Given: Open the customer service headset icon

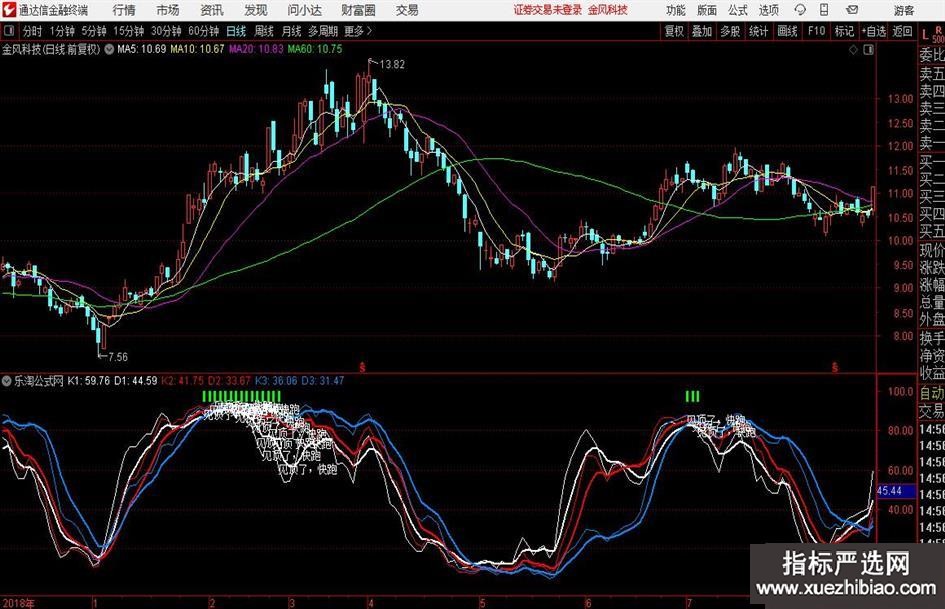Looking at the screenshot, I should coord(800,10).
